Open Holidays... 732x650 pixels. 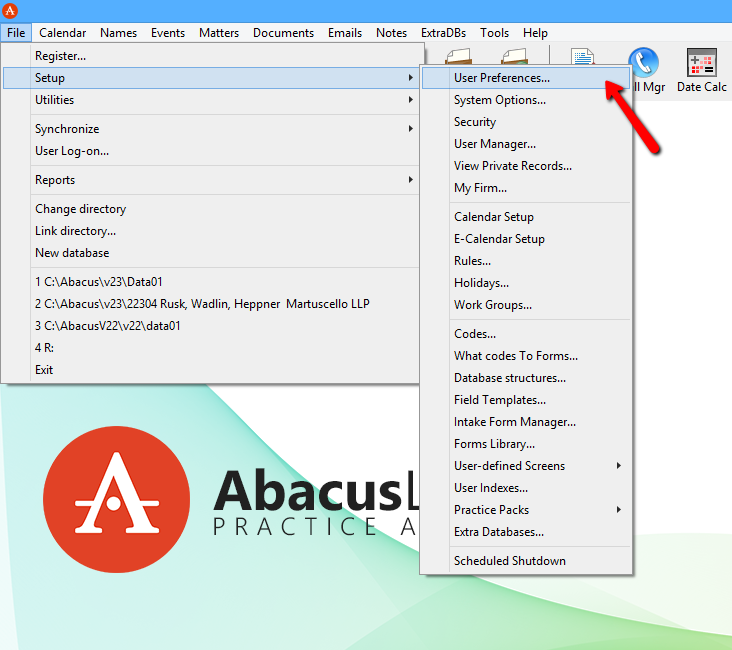(526, 283)
